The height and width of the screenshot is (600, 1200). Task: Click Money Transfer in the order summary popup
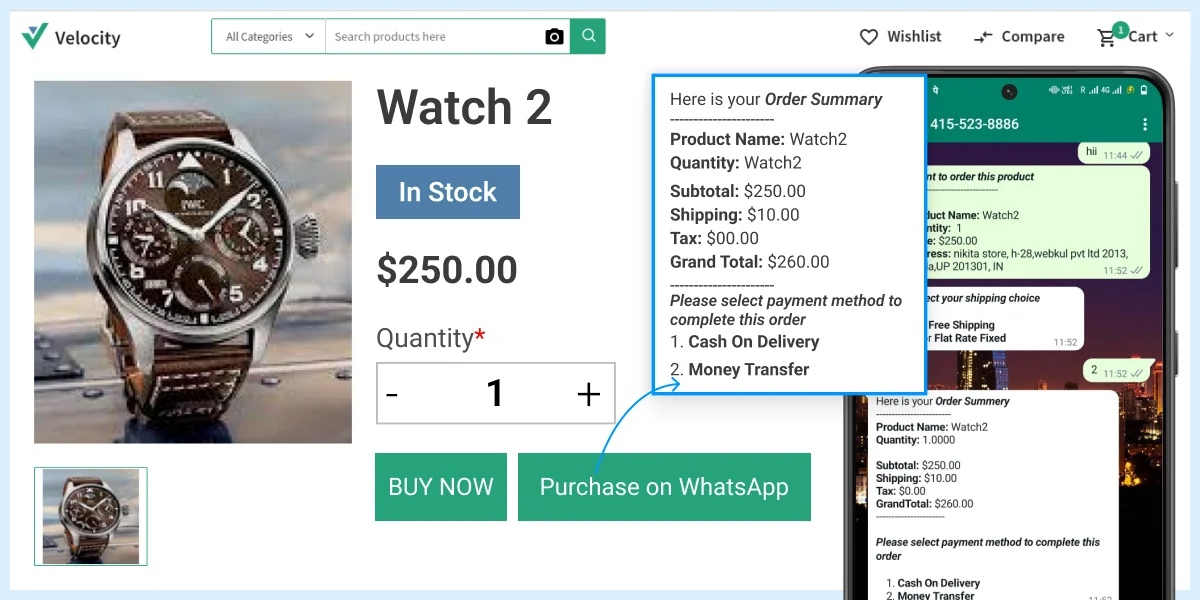pyautogui.click(x=748, y=370)
